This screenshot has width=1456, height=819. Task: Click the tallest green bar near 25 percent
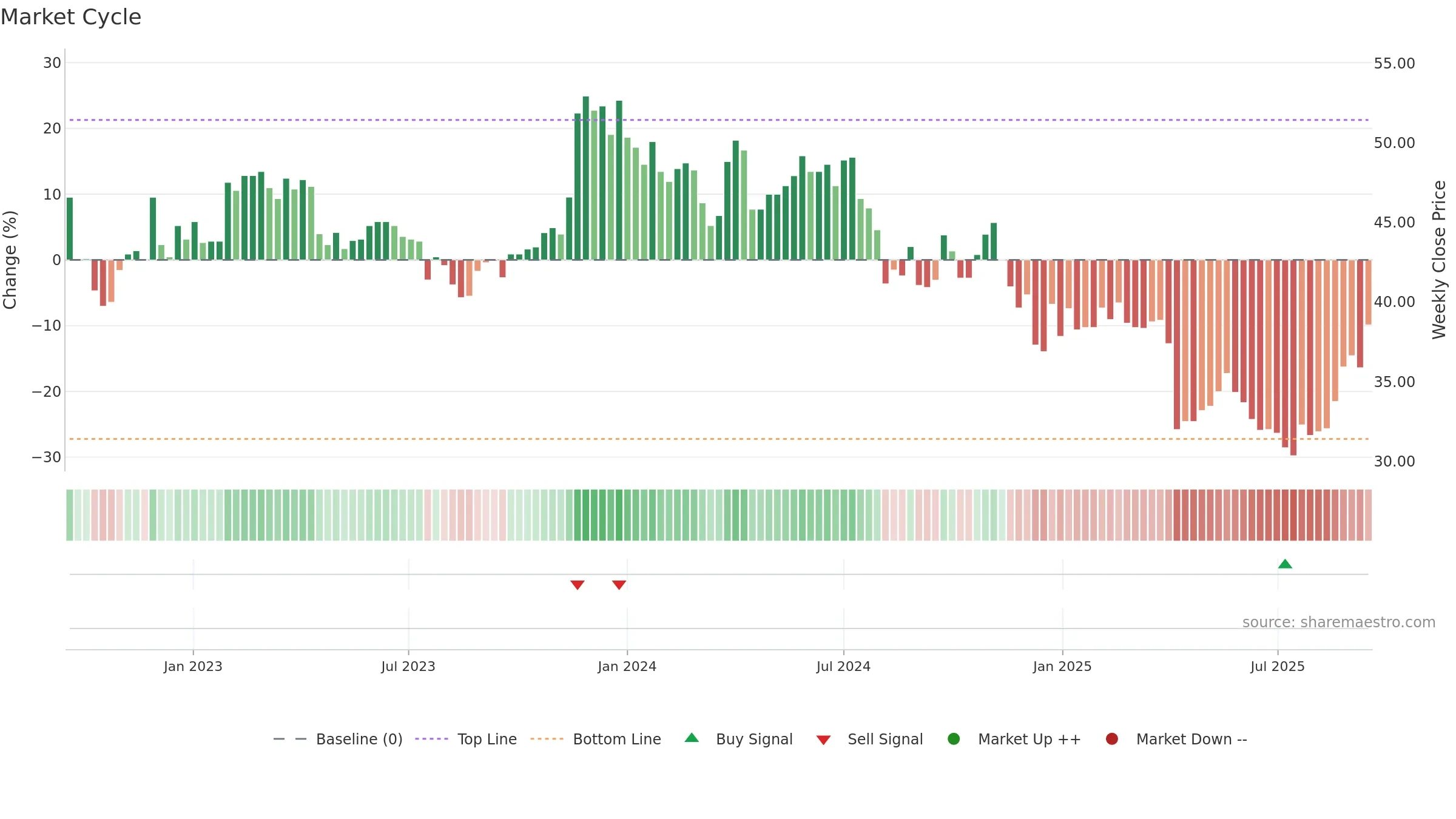point(585,178)
